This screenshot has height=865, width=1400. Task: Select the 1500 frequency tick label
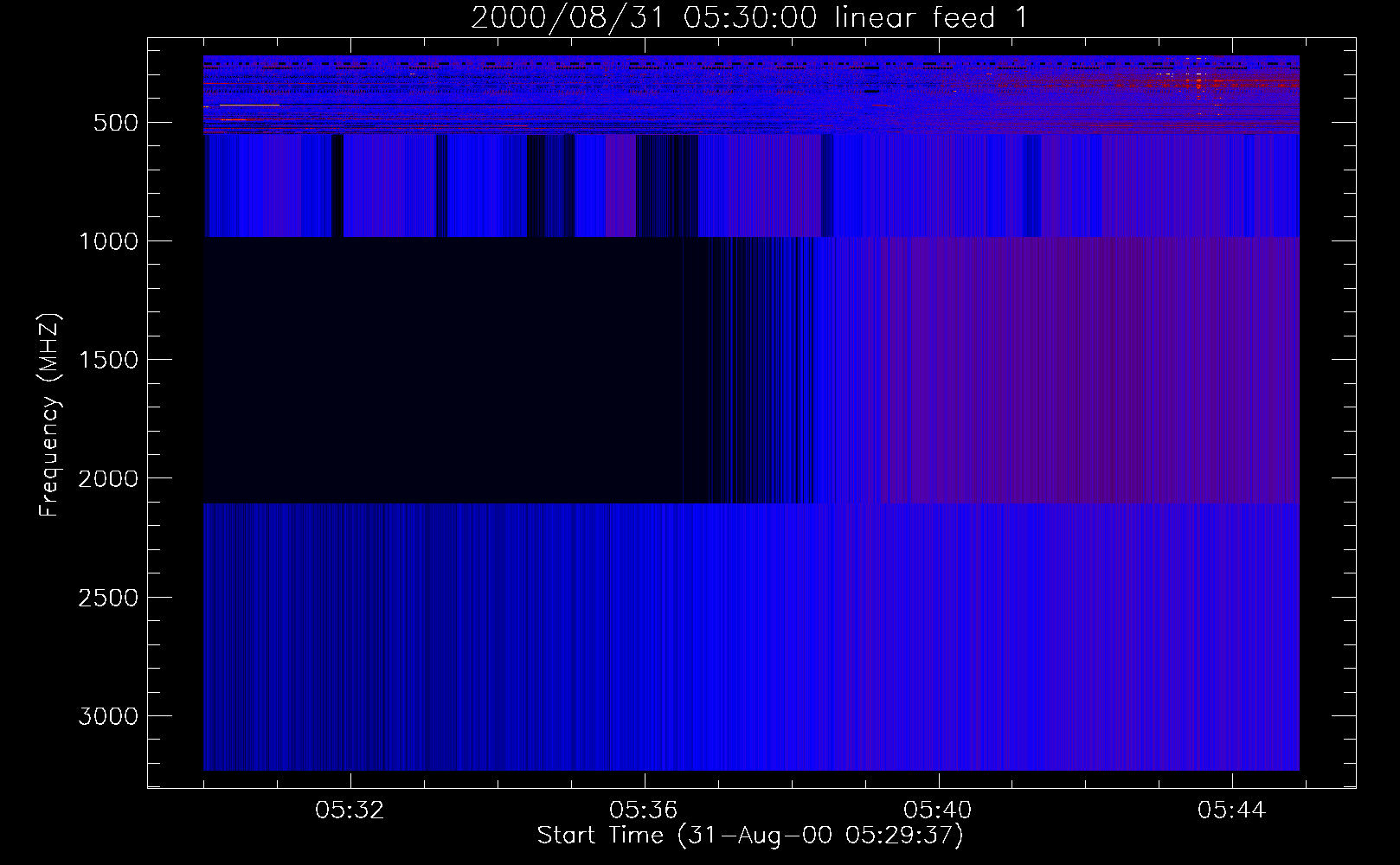tap(108, 360)
